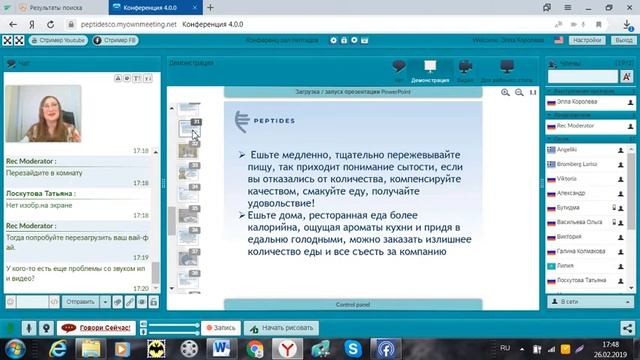This screenshot has width=640, height=360.
Task: Open the Настройки settings button
Action: point(587,40)
